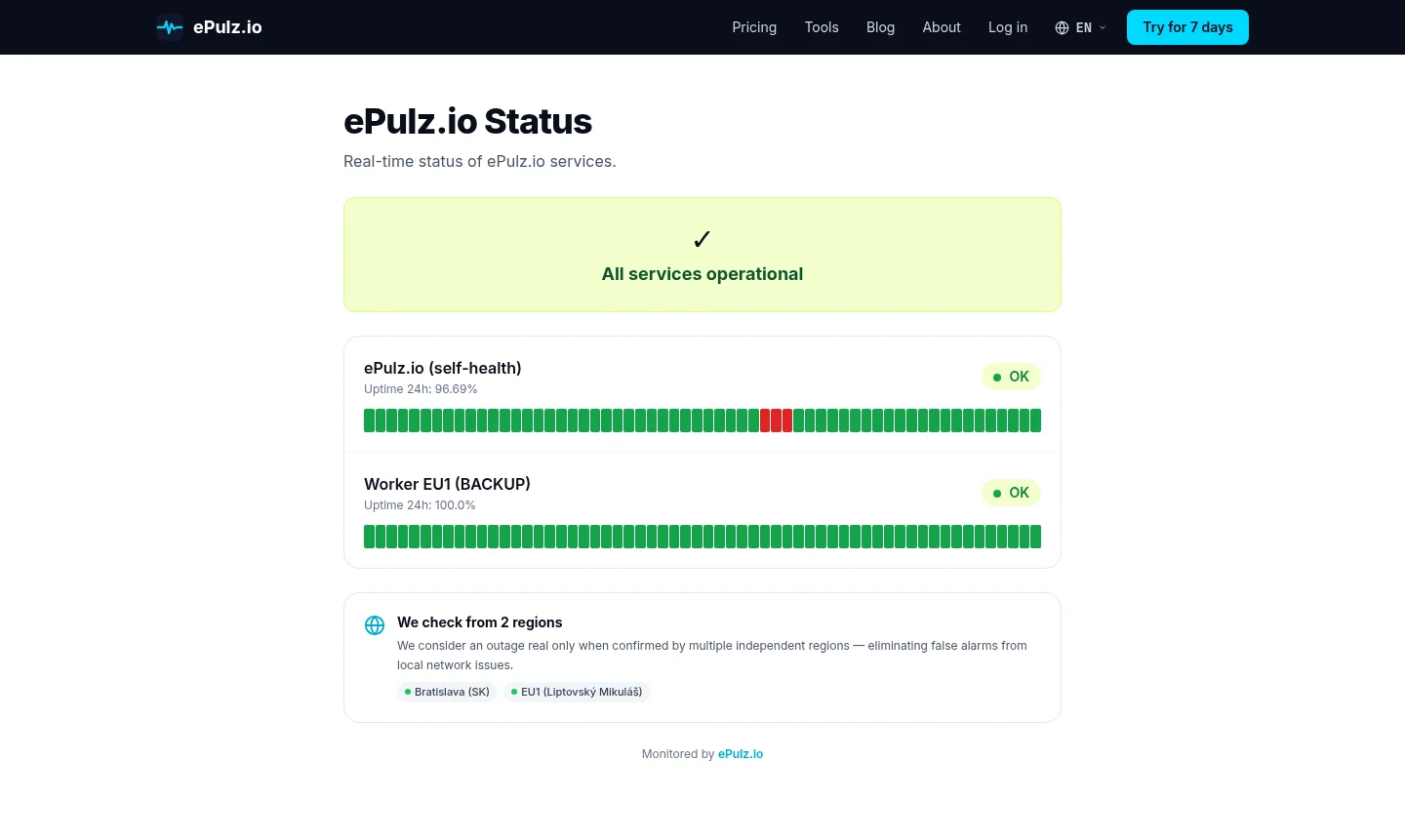Image resolution: width=1405 pixels, height=840 pixels.
Task: Click the 'Try for 7 days' button
Action: [1187, 27]
